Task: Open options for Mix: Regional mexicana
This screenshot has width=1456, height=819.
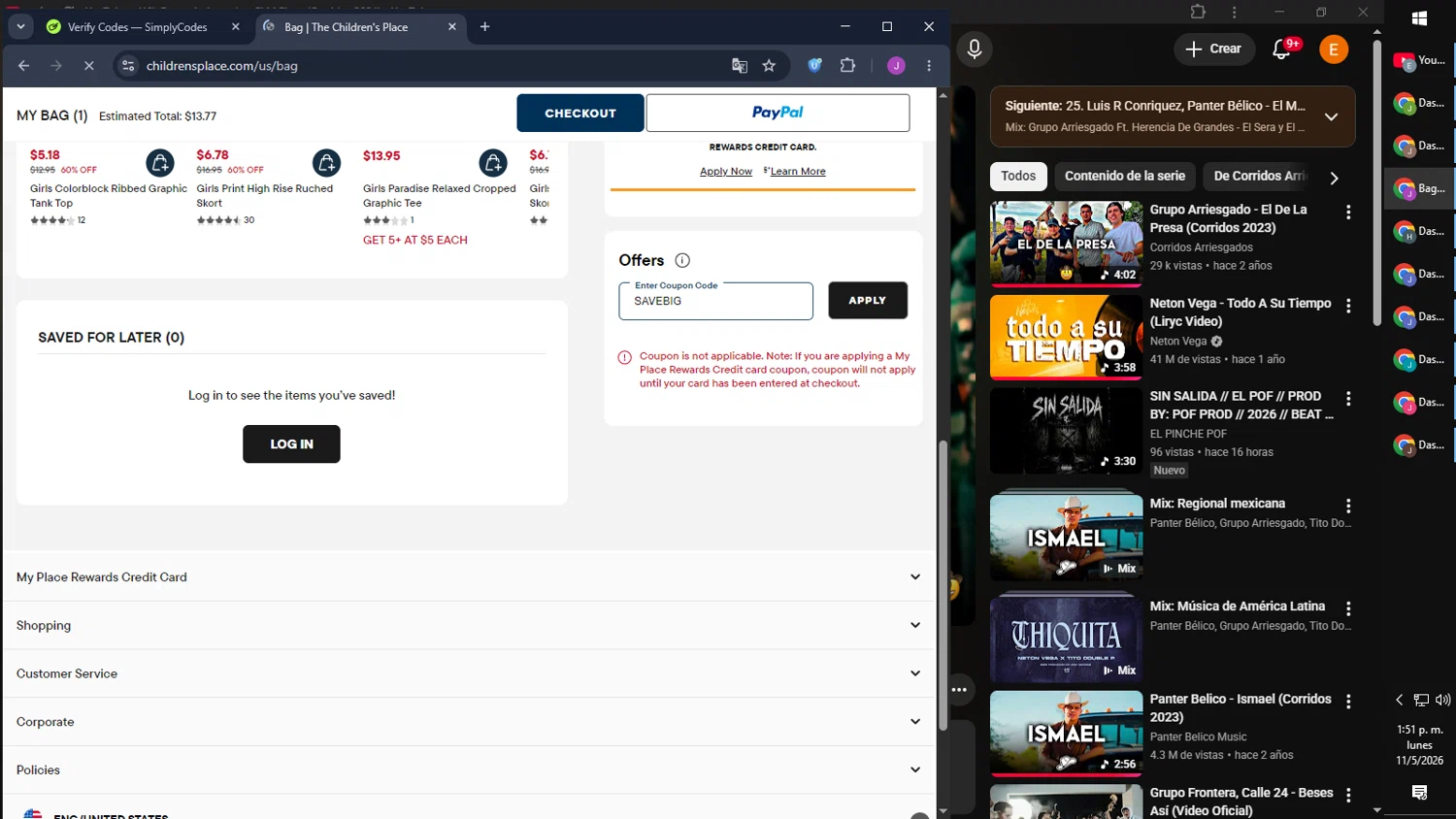Action: click(1348, 507)
